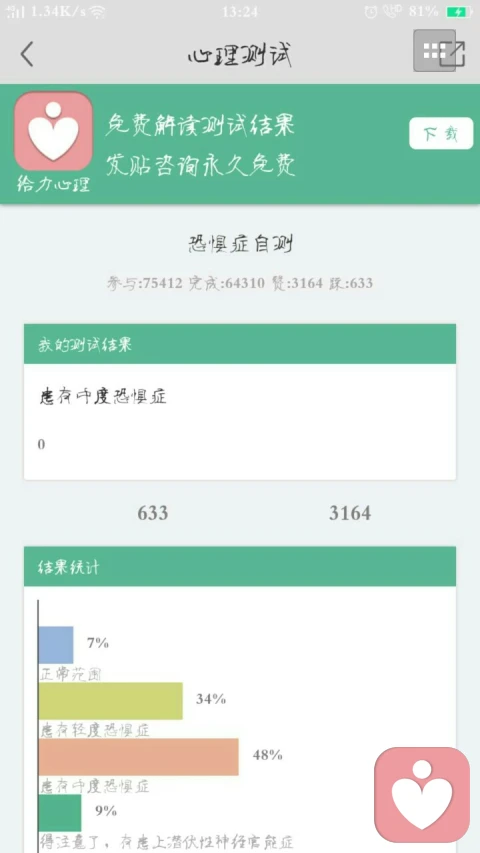Screen dimensions: 480x853
Task: Tap the floating pink heart icon
Action: pos(422,795)
